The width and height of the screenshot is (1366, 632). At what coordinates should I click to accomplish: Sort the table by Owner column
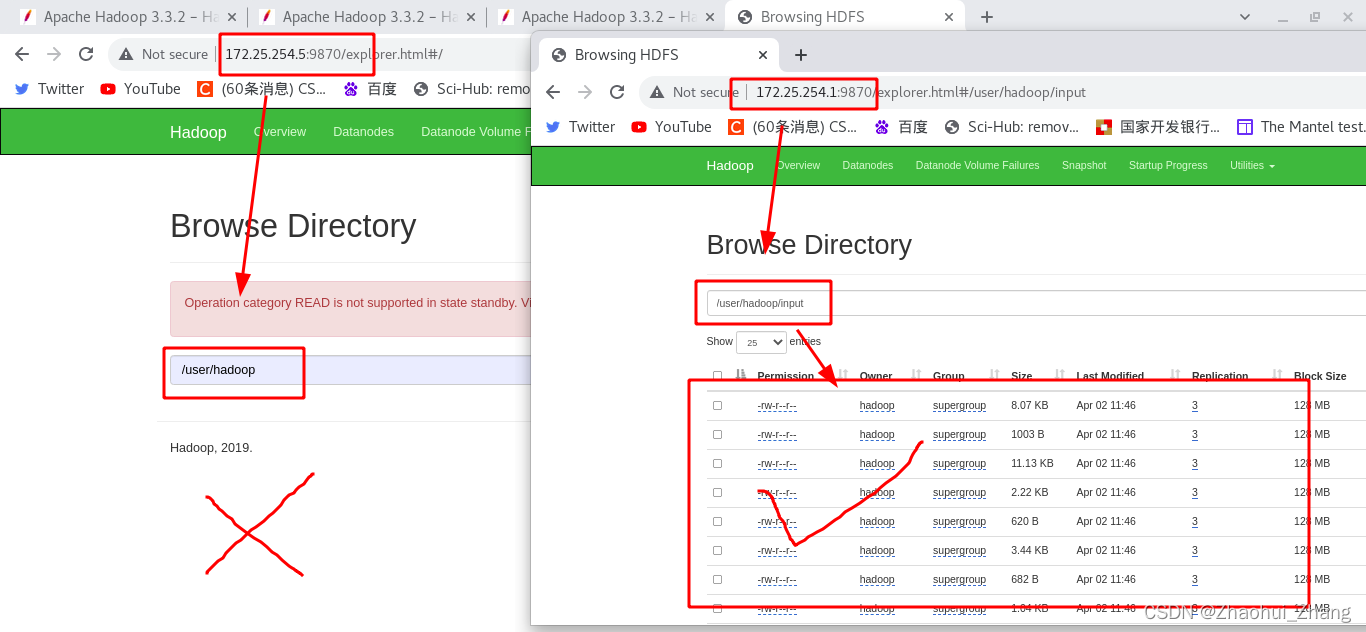(876, 376)
